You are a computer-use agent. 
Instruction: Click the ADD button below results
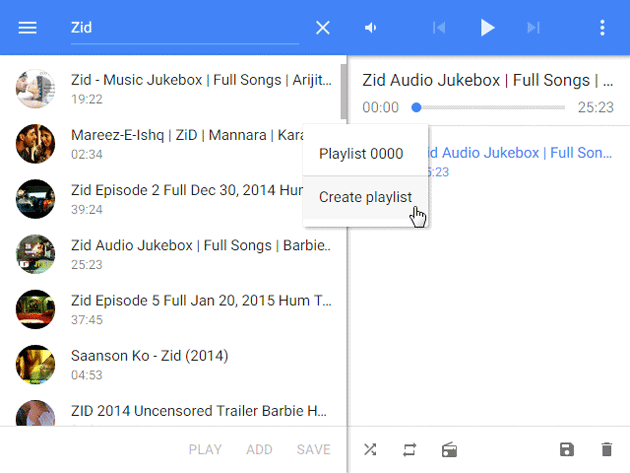pyautogui.click(x=259, y=449)
